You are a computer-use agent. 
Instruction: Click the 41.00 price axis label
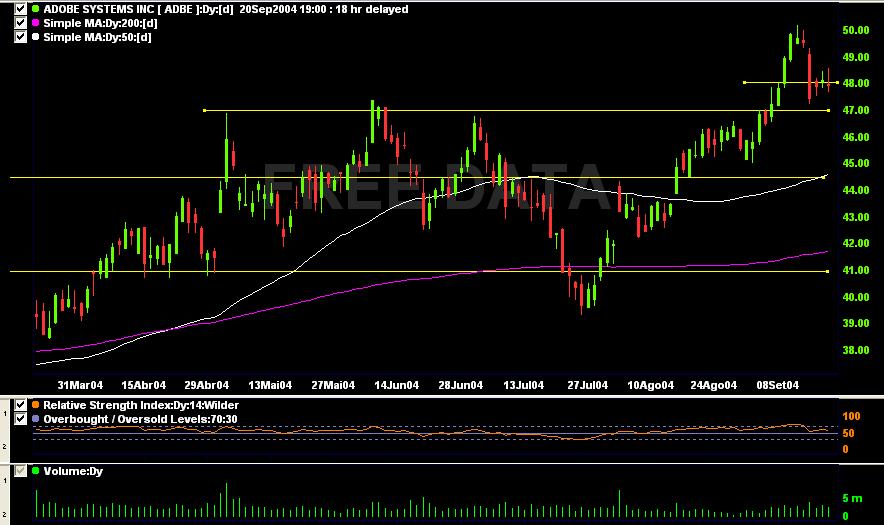click(856, 271)
